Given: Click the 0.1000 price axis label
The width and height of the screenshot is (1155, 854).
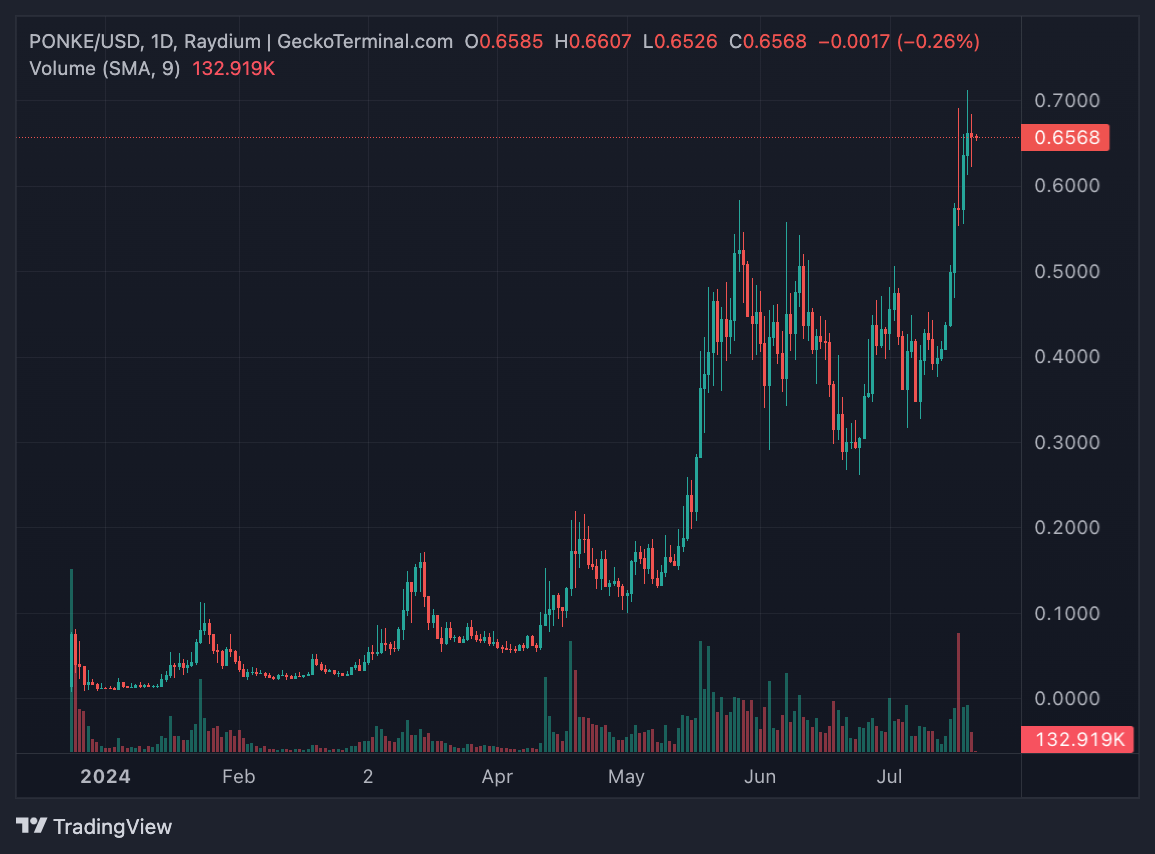Looking at the screenshot, I should 1067,613.
